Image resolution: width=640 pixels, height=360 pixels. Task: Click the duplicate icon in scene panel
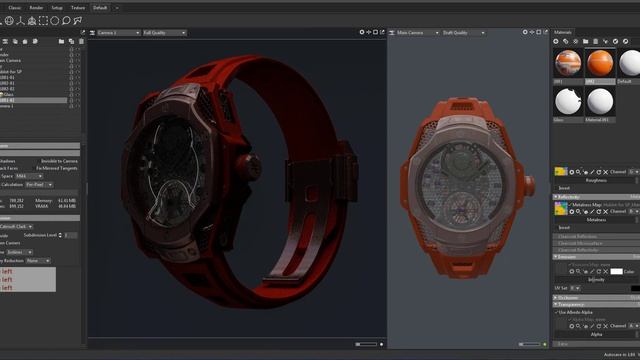point(71,41)
